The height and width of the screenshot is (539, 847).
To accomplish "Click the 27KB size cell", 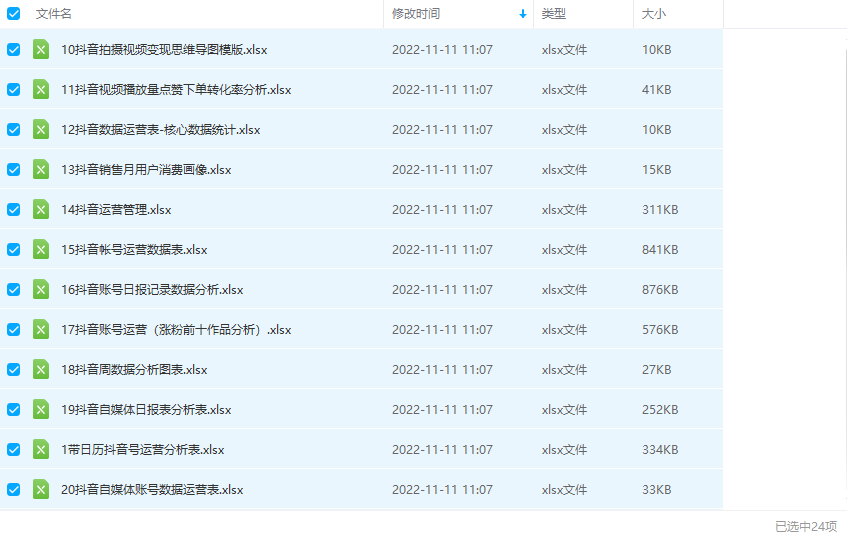I will click(656, 369).
